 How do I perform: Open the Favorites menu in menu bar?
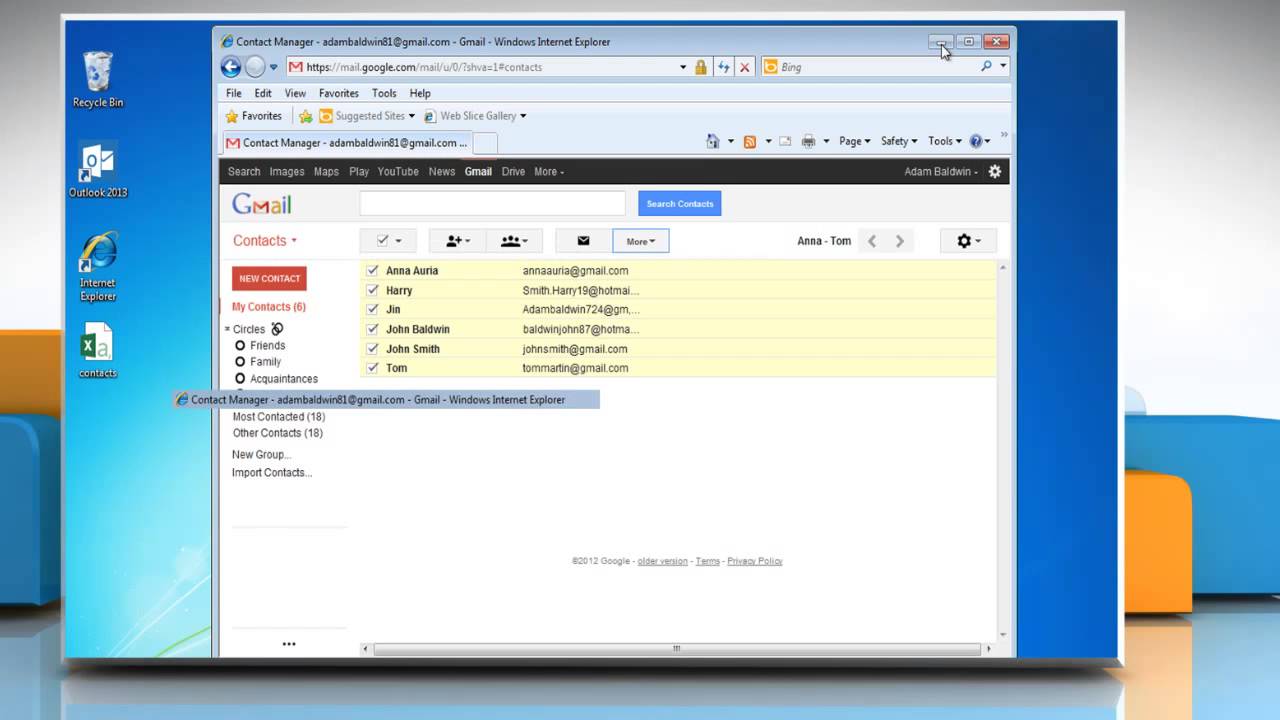point(339,93)
